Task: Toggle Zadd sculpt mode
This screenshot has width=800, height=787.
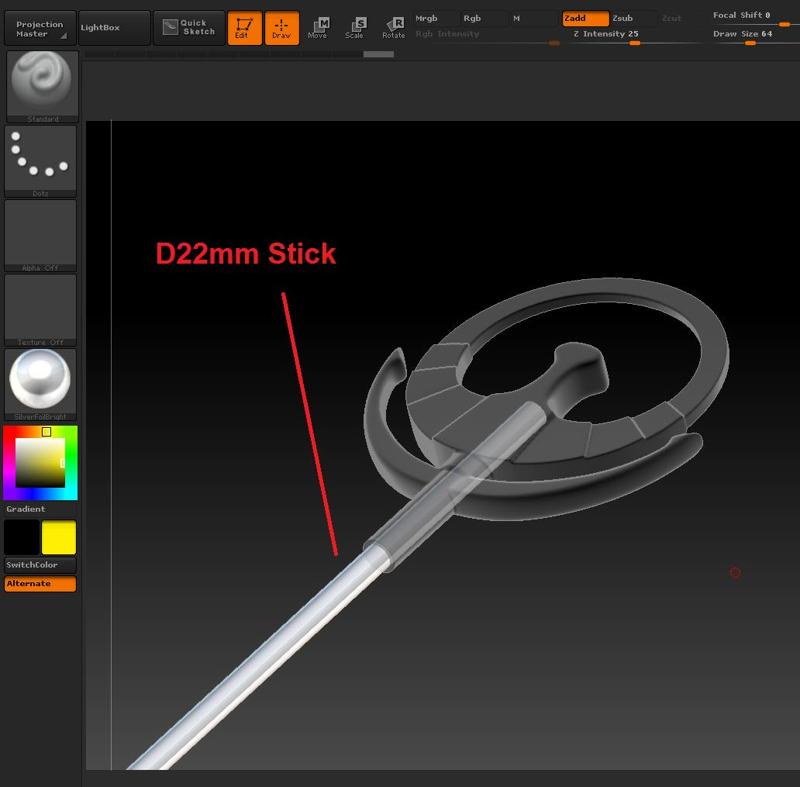Action: click(585, 18)
